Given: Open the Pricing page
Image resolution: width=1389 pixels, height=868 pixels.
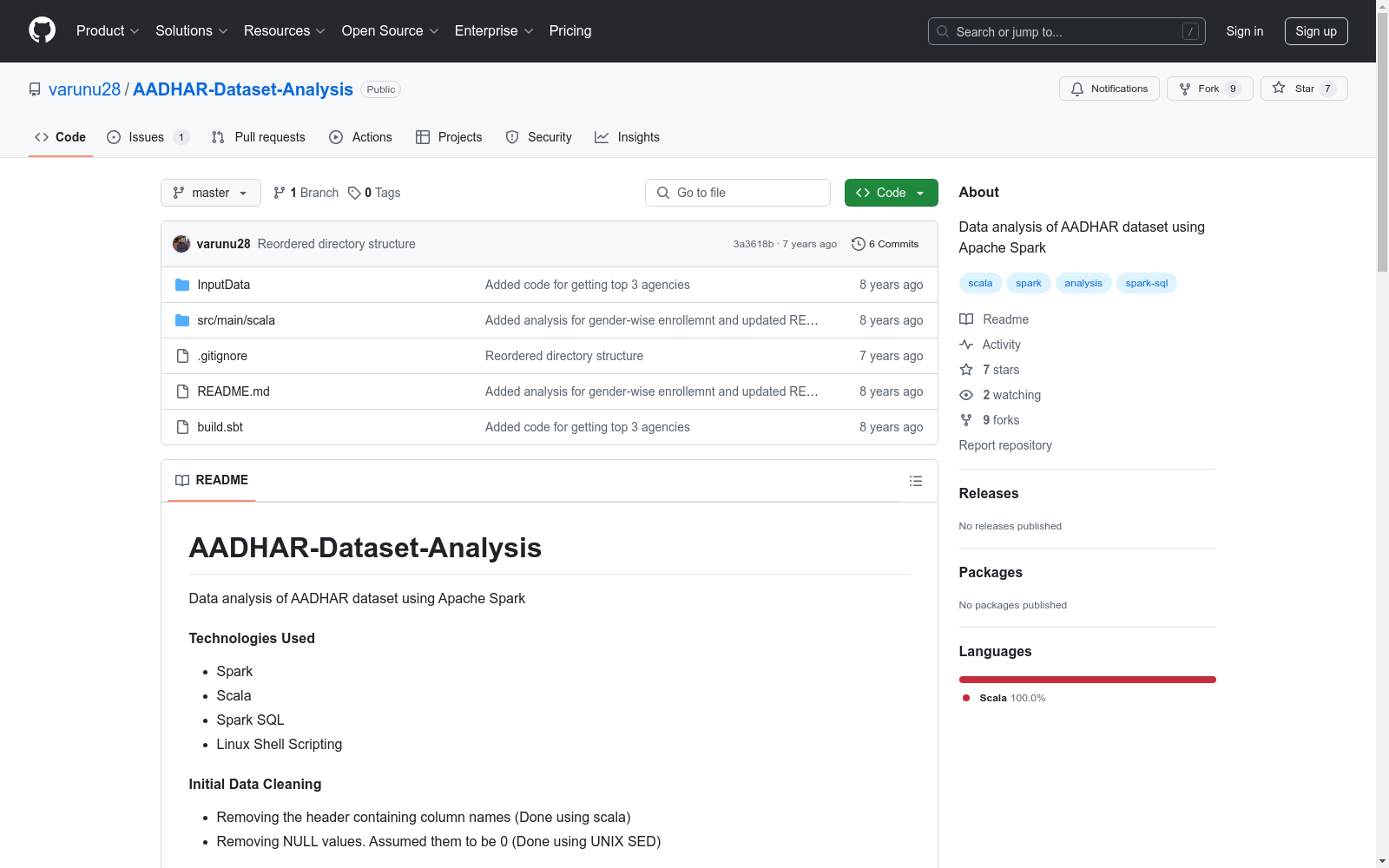Looking at the screenshot, I should (570, 30).
